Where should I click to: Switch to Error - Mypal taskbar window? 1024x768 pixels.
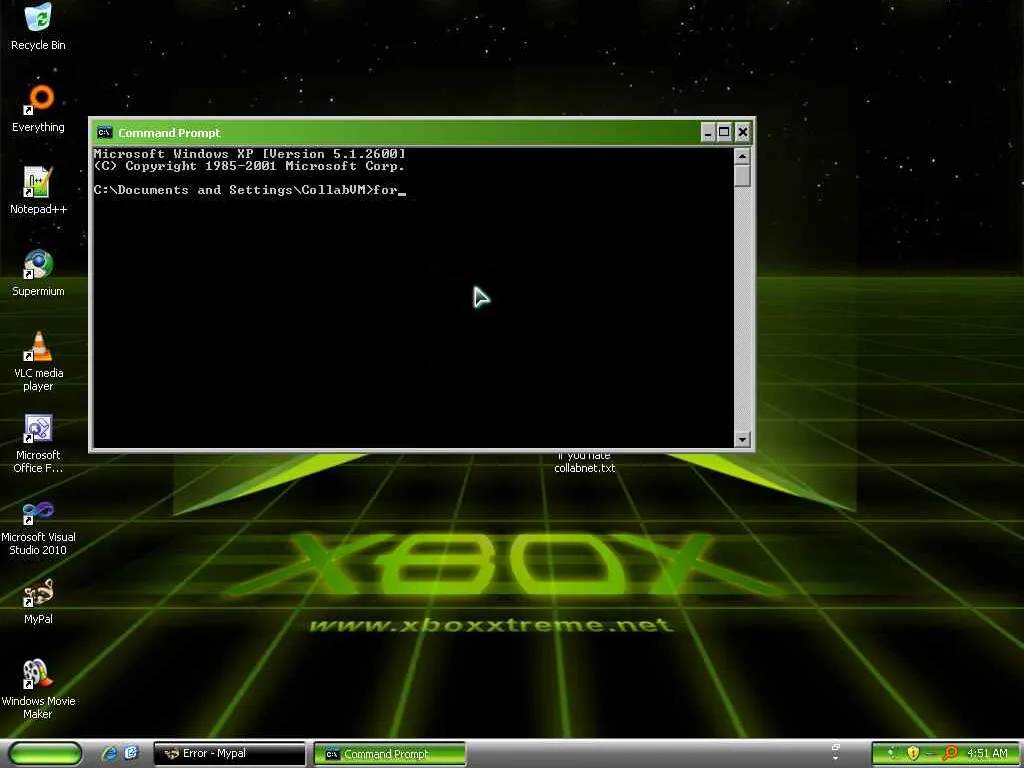coord(229,753)
